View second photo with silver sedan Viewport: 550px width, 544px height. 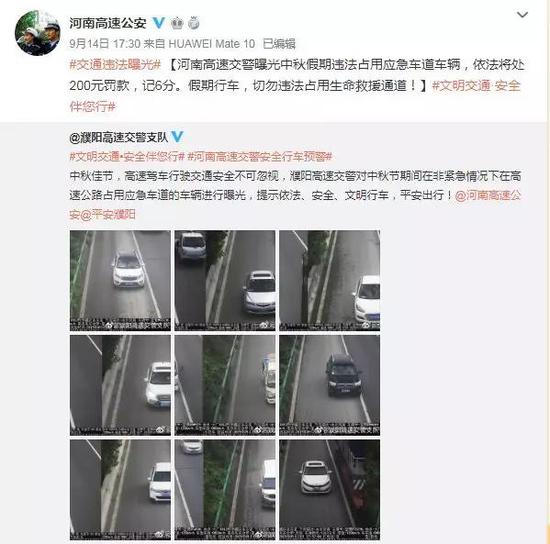pyautogui.click(x=225, y=280)
